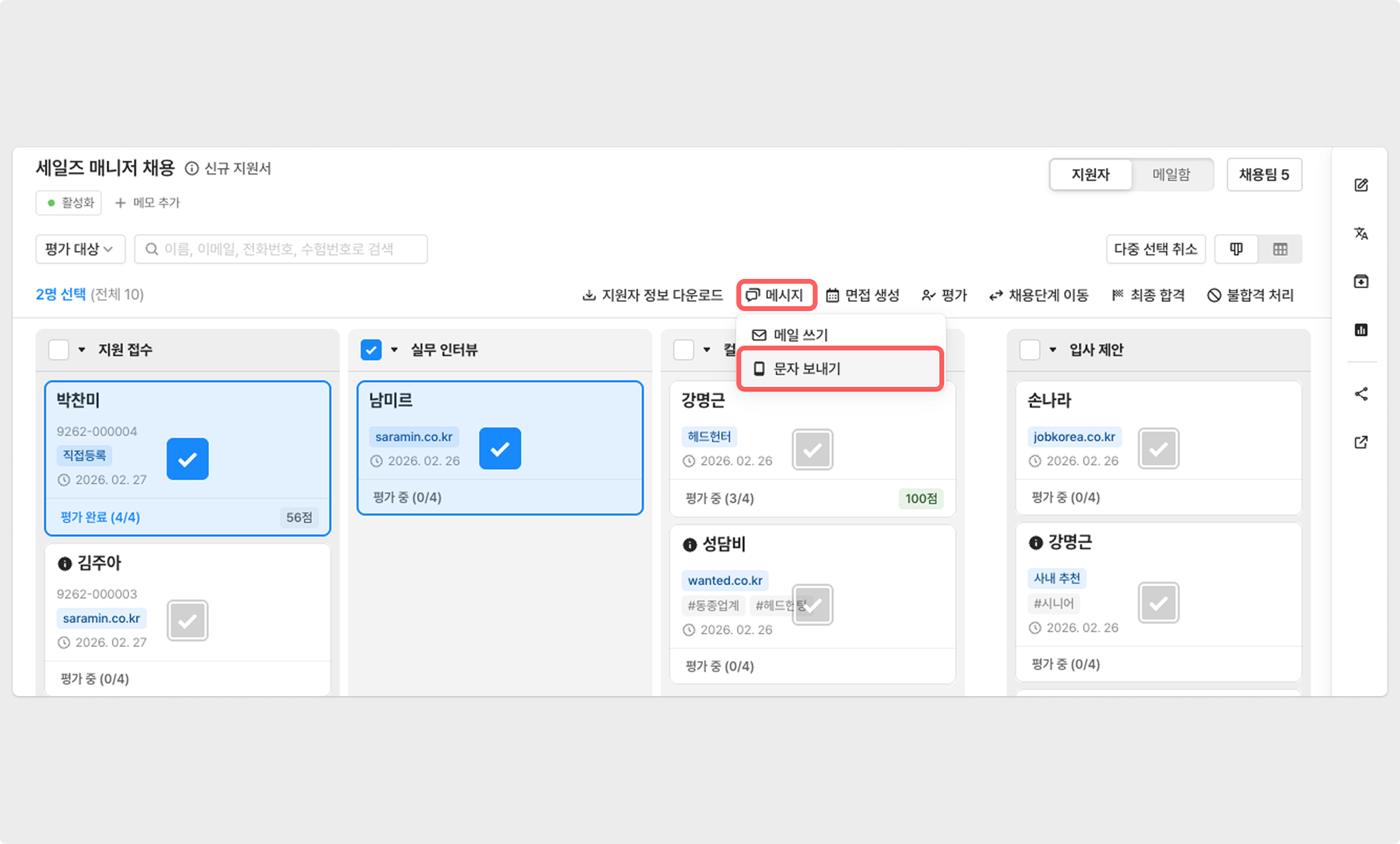The height and width of the screenshot is (844, 1400).
Task: Expand the 실무 인터뷰 column arrow menu
Action: pyautogui.click(x=395, y=350)
